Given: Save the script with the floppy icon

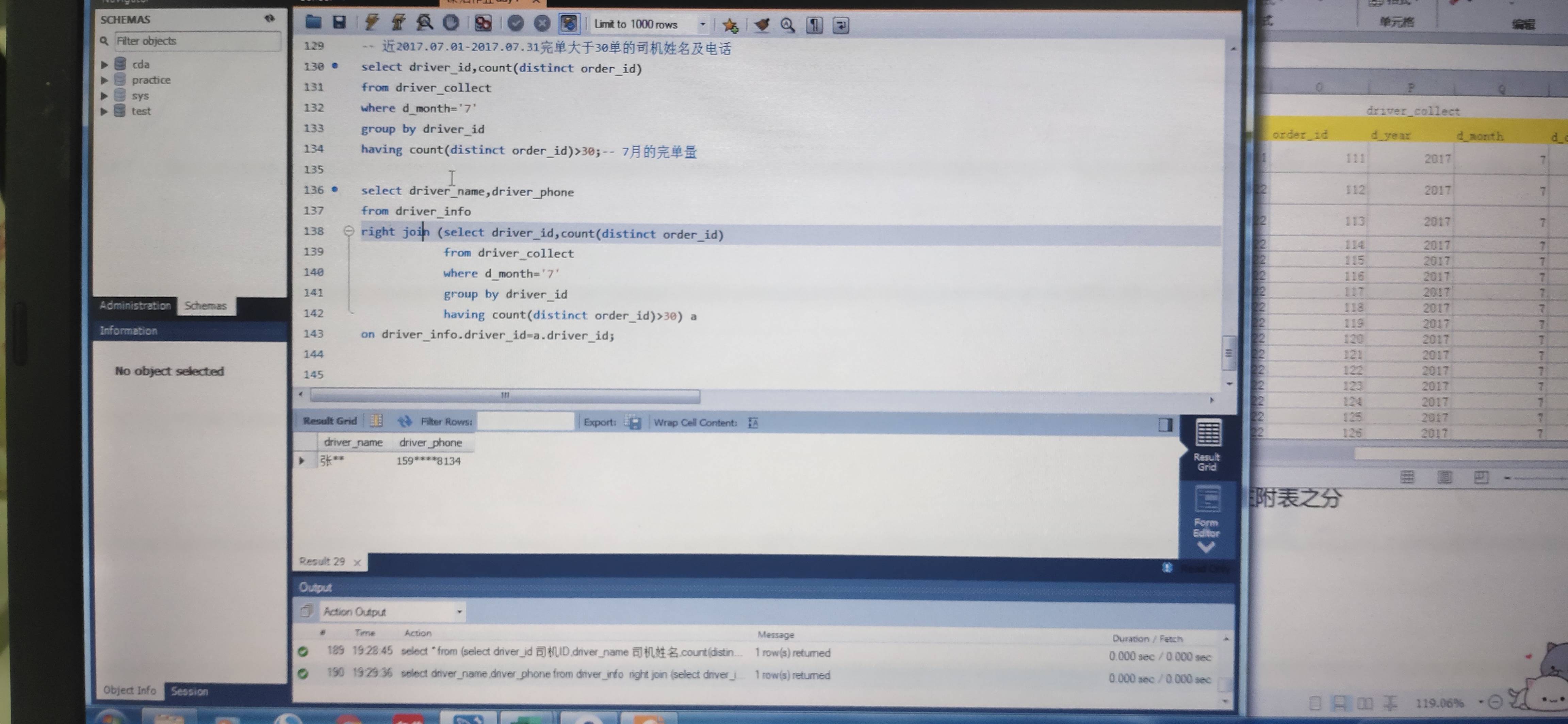Looking at the screenshot, I should click(x=339, y=23).
